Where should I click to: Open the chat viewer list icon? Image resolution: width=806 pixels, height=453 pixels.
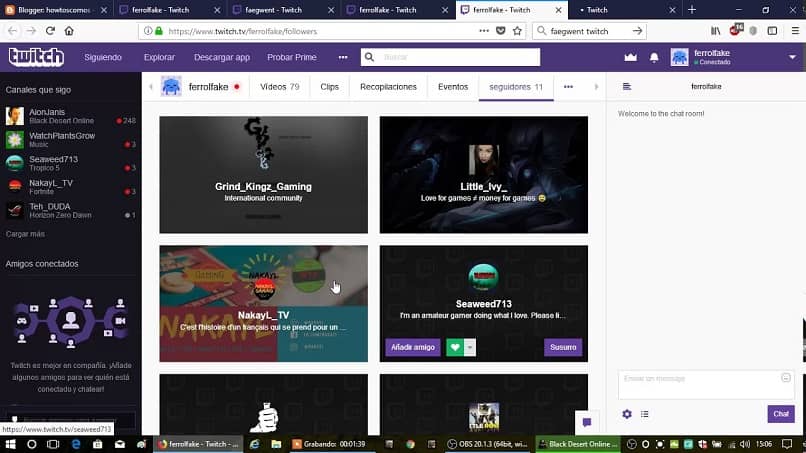pos(645,414)
